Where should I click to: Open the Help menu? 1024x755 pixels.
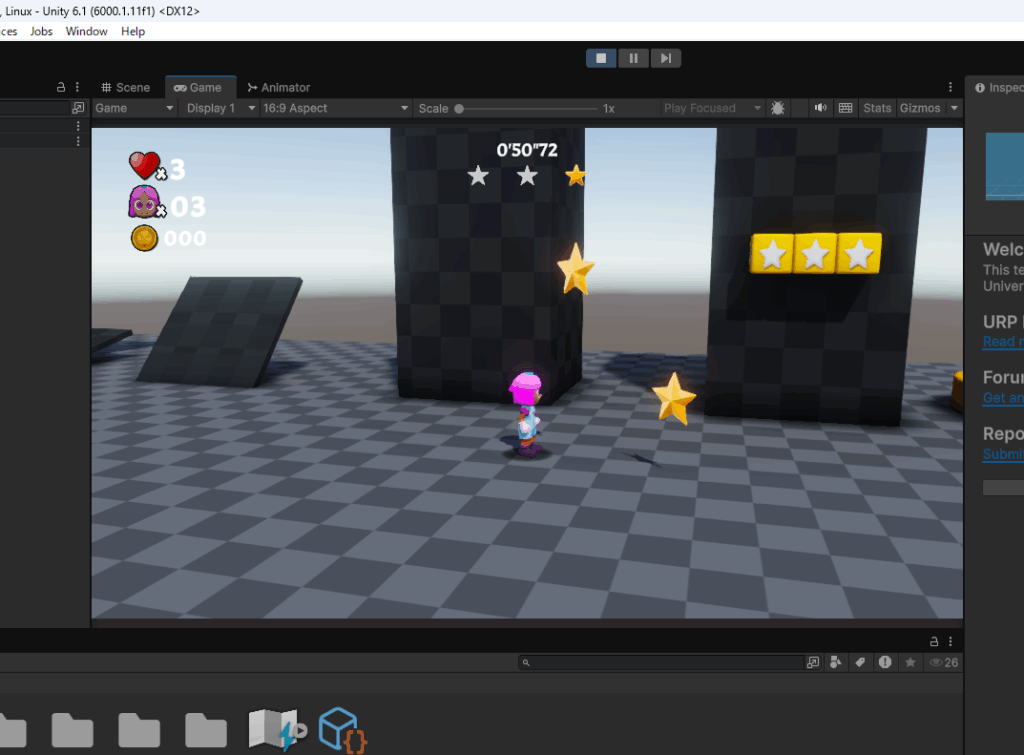coord(133,31)
